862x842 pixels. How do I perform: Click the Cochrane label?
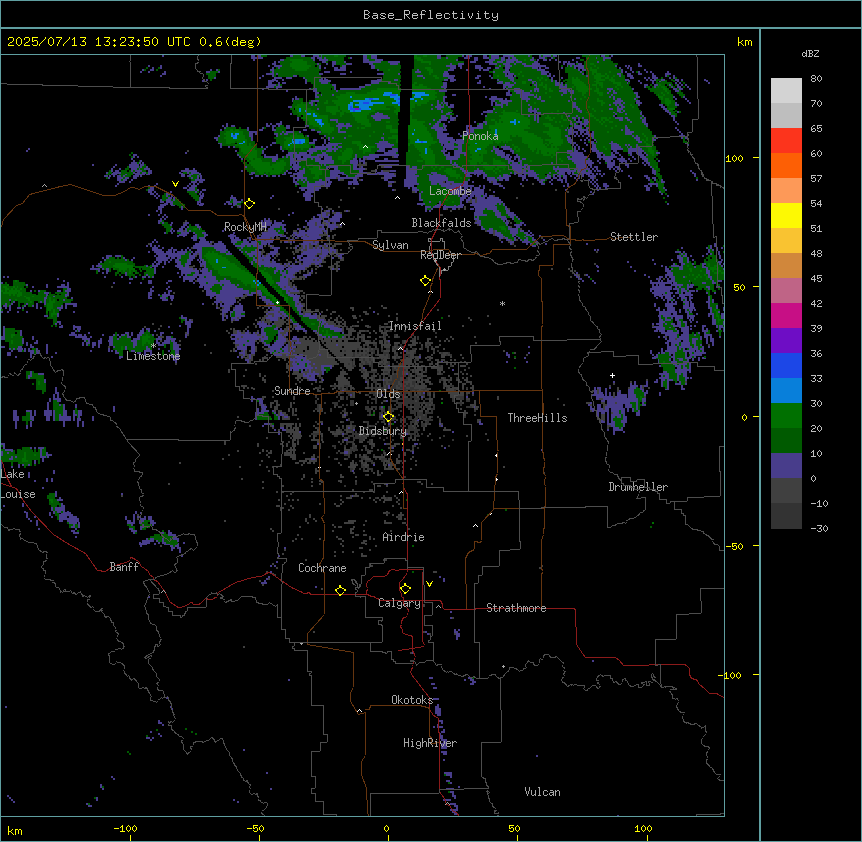[322, 568]
